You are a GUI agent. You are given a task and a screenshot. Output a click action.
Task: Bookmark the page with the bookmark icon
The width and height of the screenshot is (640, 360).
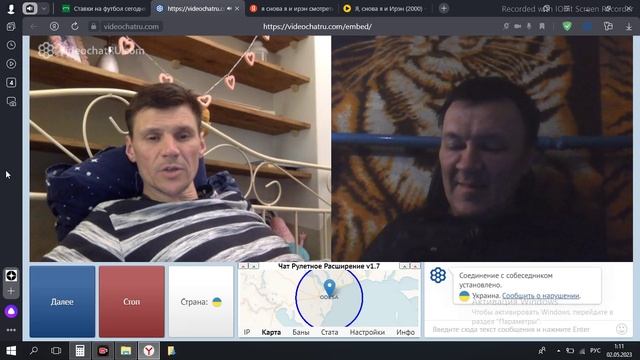pos(542,26)
